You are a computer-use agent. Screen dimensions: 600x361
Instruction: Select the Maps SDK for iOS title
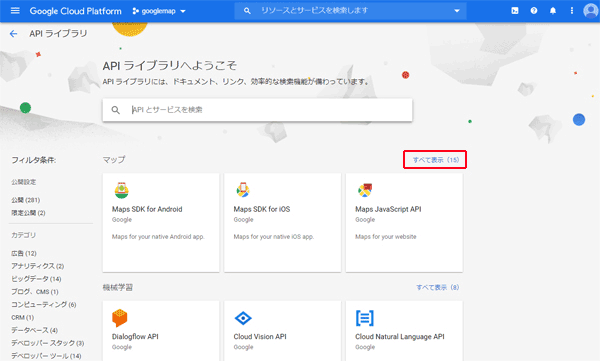(x=262, y=209)
